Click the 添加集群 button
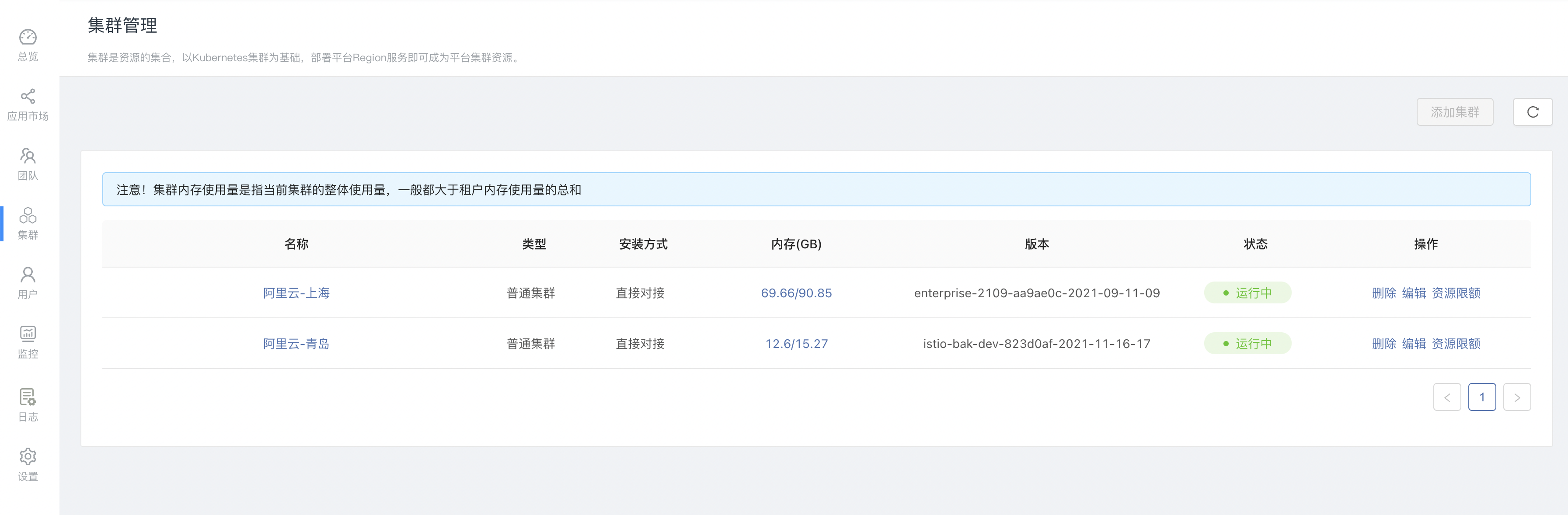 (x=1454, y=112)
